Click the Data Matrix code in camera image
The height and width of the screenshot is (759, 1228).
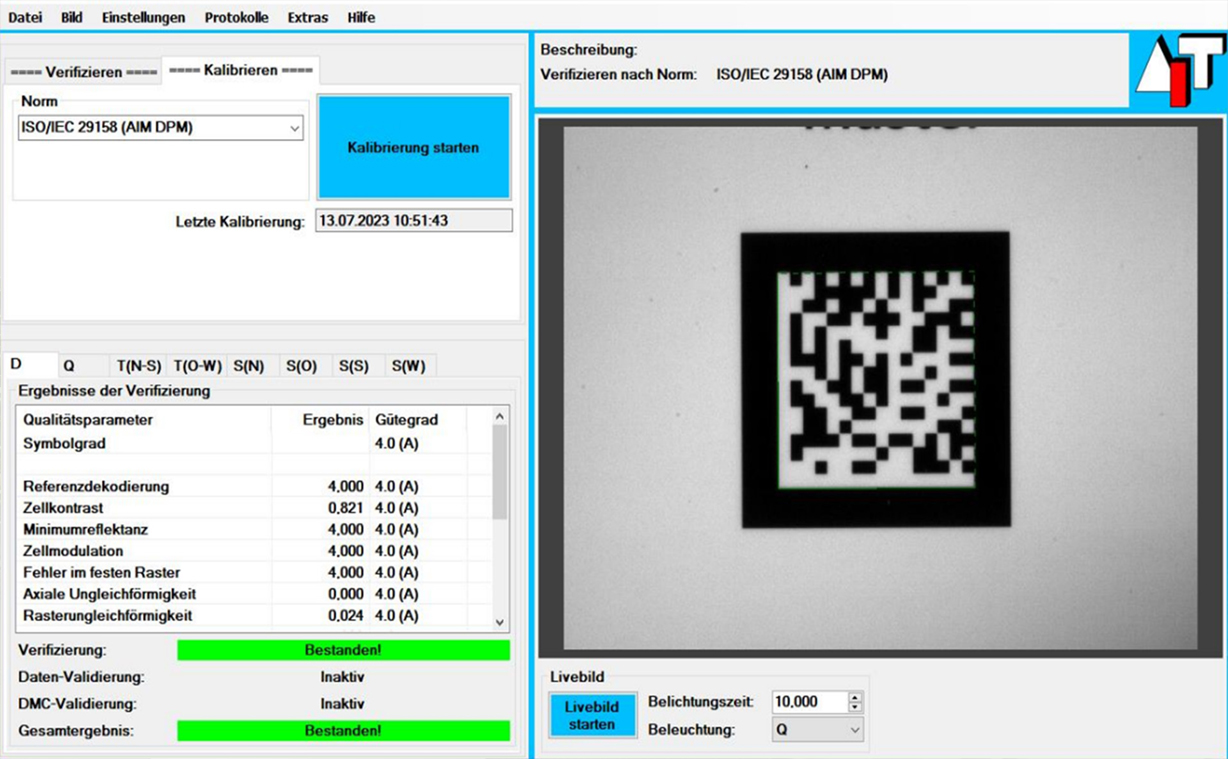[875, 379]
